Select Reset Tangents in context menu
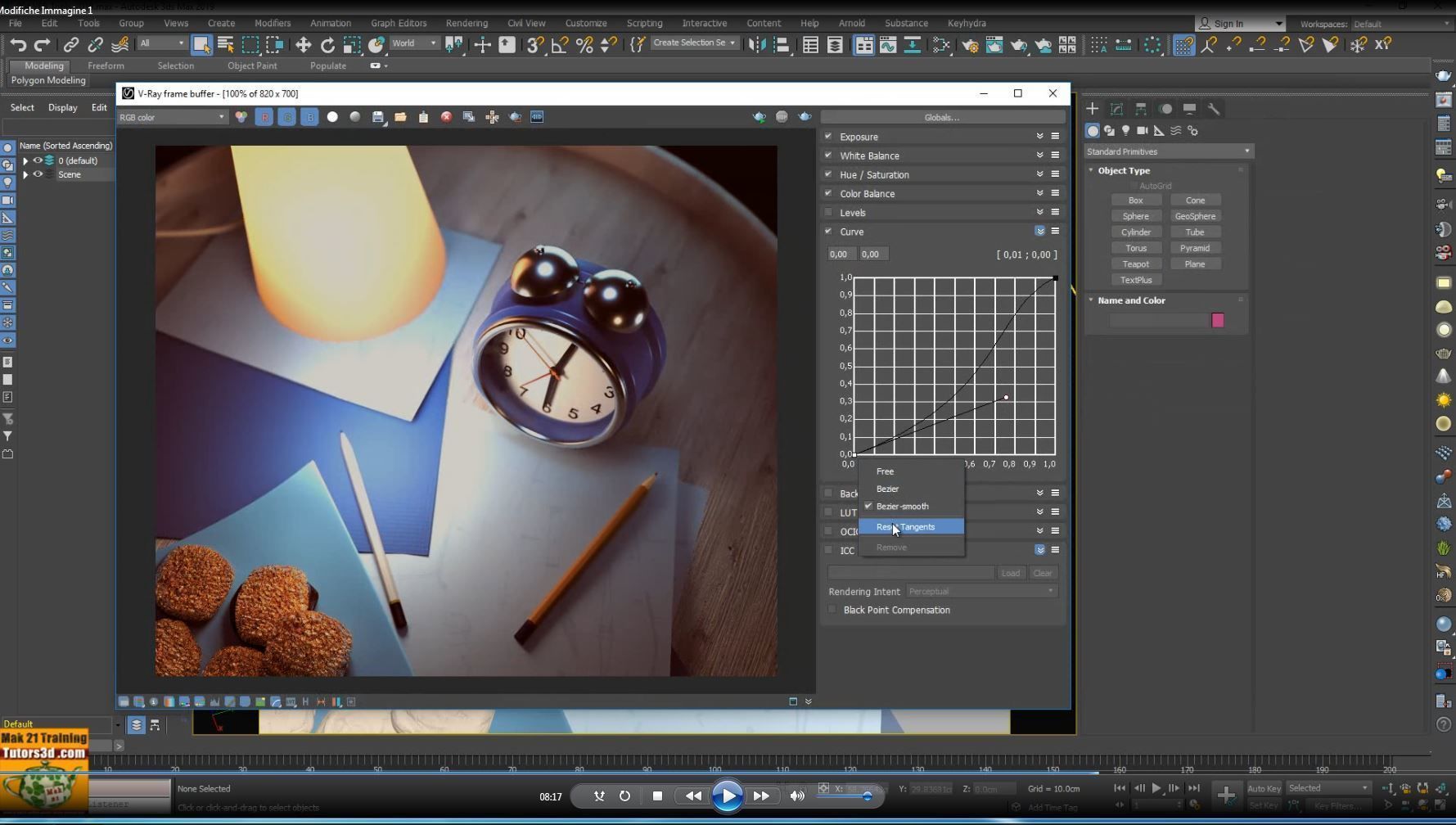1456x825 pixels. [911, 527]
